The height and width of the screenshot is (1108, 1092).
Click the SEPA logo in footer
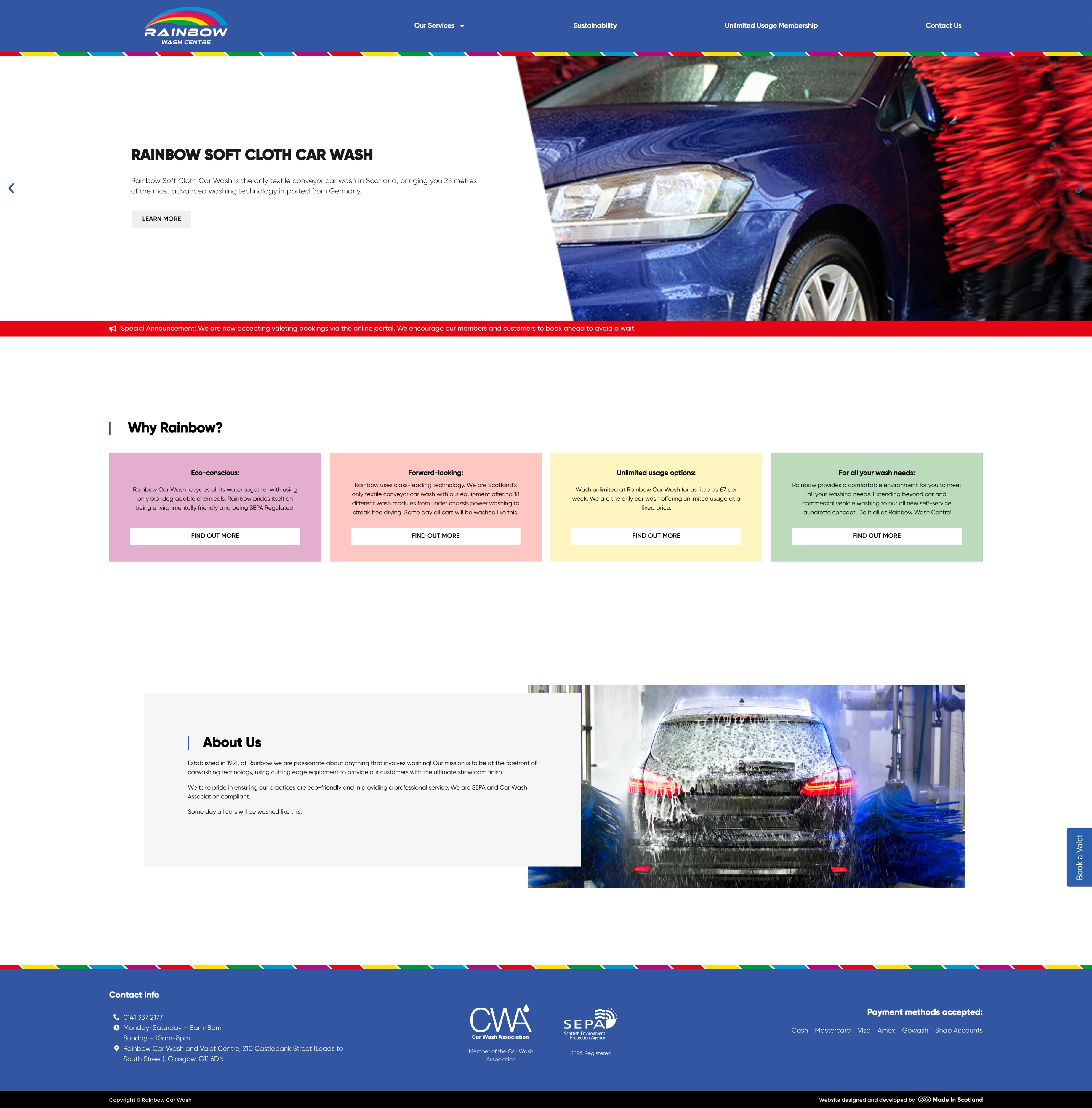click(590, 1024)
